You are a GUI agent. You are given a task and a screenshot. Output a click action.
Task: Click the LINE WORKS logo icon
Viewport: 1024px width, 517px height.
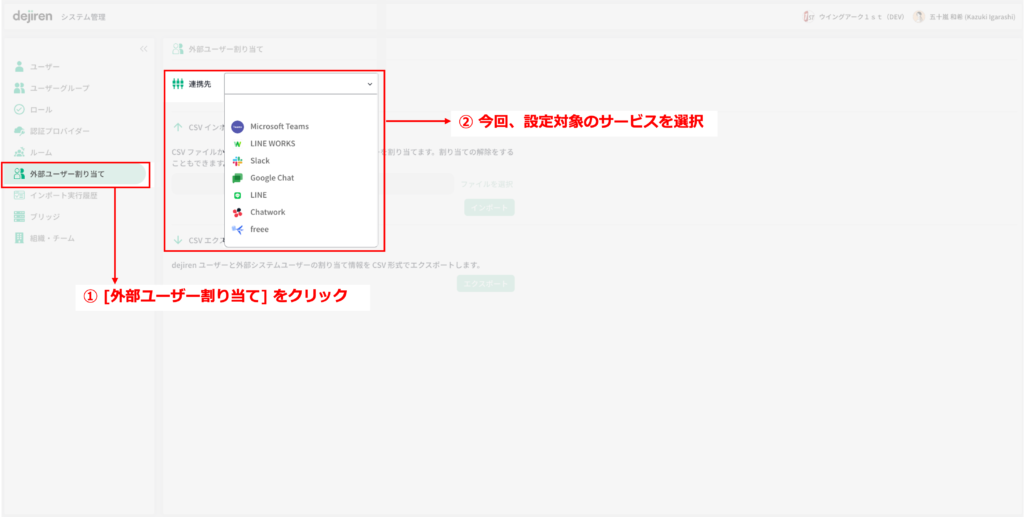point(238,144)
